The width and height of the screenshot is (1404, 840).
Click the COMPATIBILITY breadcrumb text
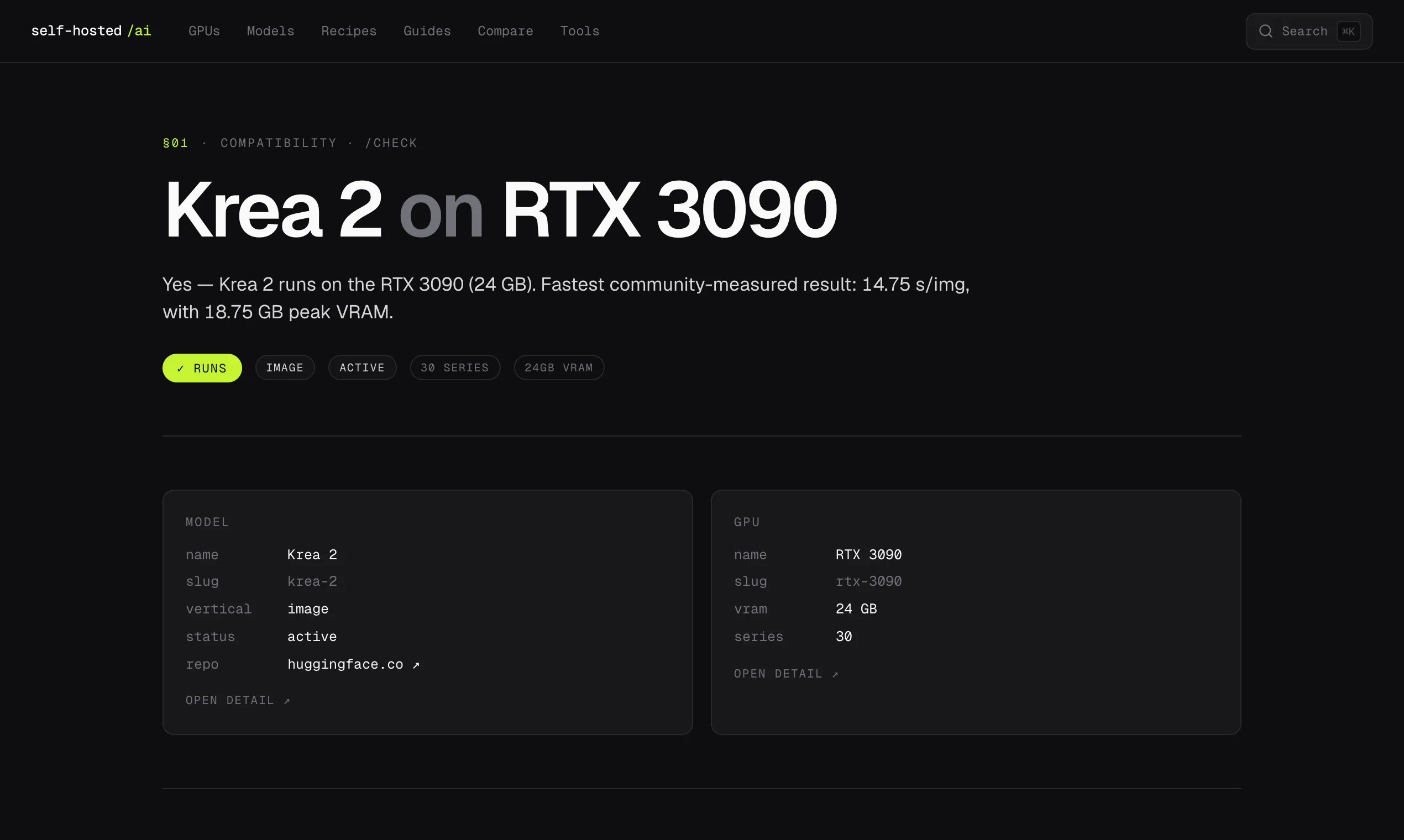click(x=279, y=143)
